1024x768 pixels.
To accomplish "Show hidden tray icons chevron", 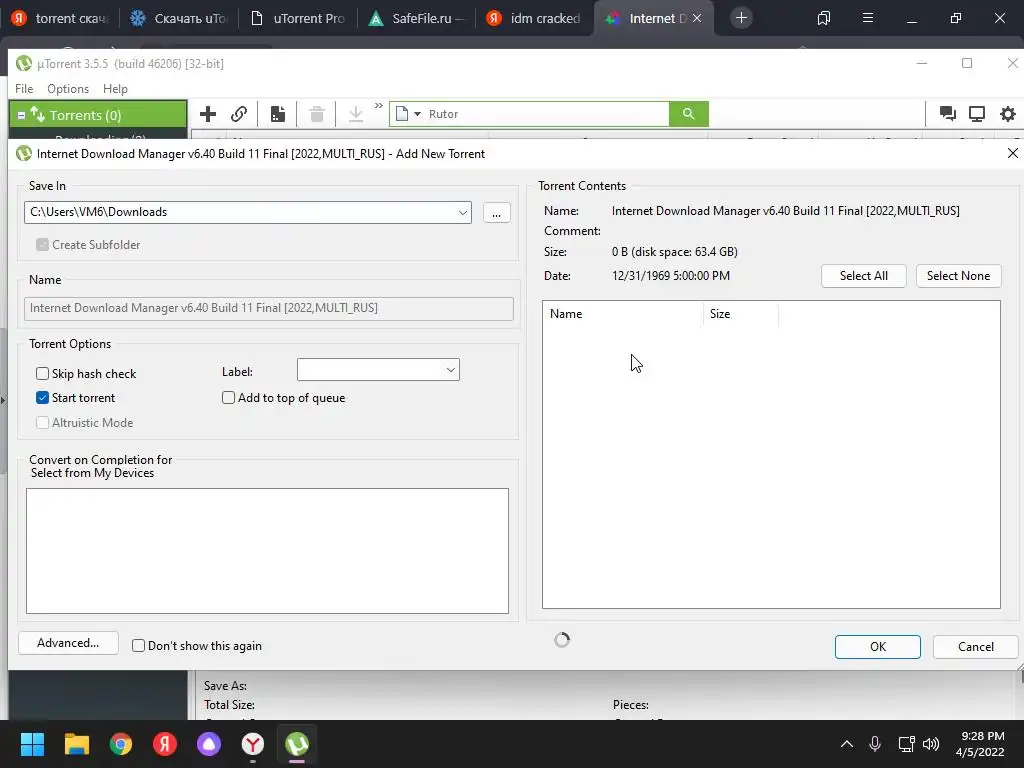I will (846, 744).
